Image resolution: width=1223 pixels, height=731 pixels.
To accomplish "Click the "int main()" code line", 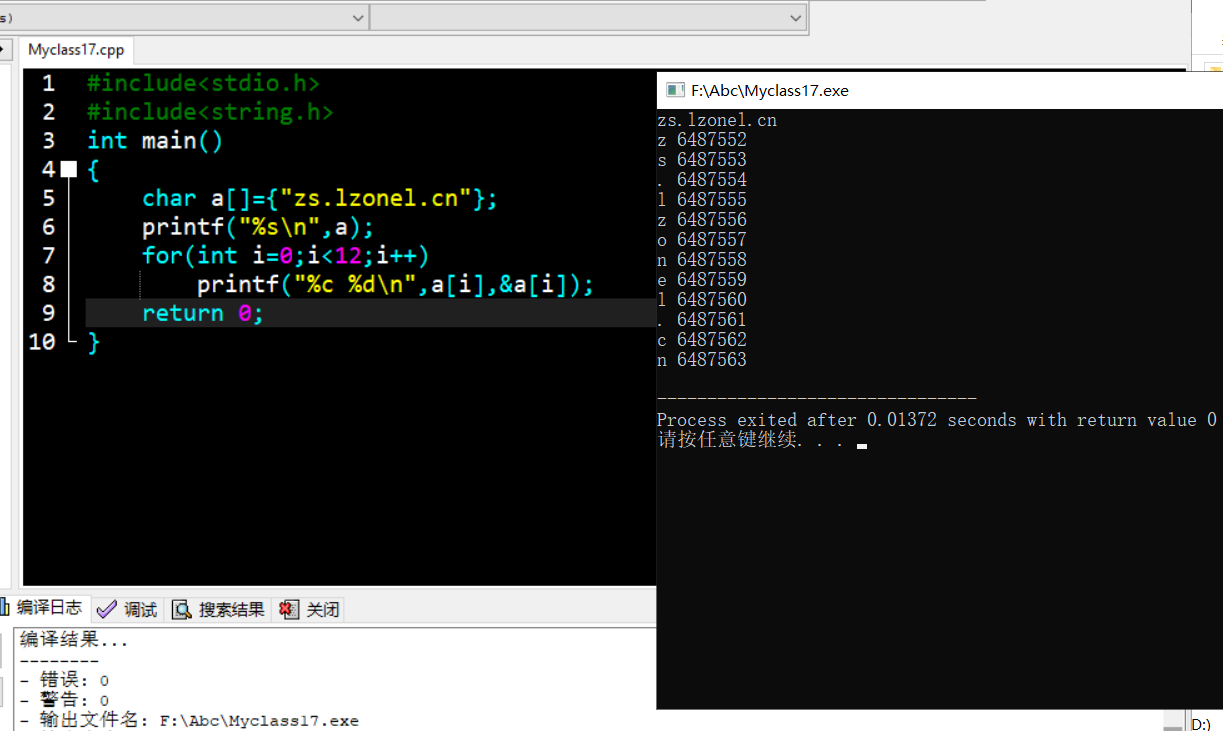I will pos(155,141).
